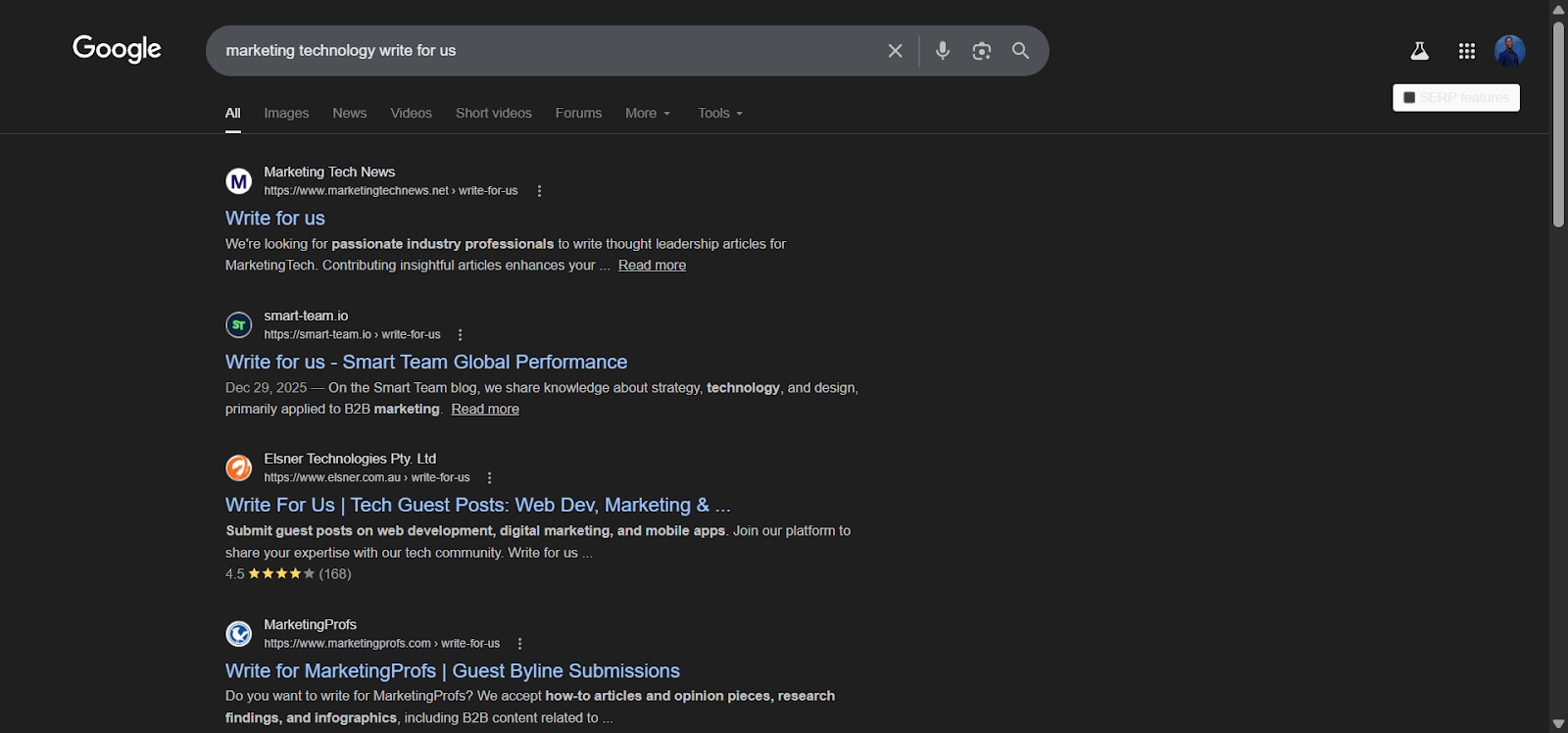Click the 4.5 star rating on Elsner result
The width and height of the screenshot is (1568, 733).
tap(281, 574)
